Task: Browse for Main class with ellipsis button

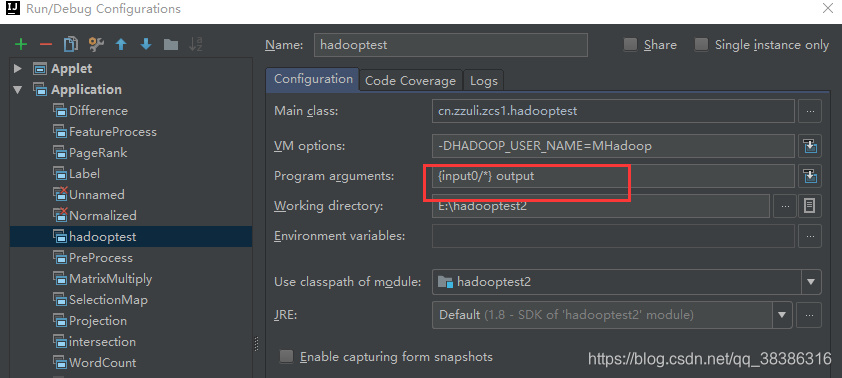Action: point(810,112)
